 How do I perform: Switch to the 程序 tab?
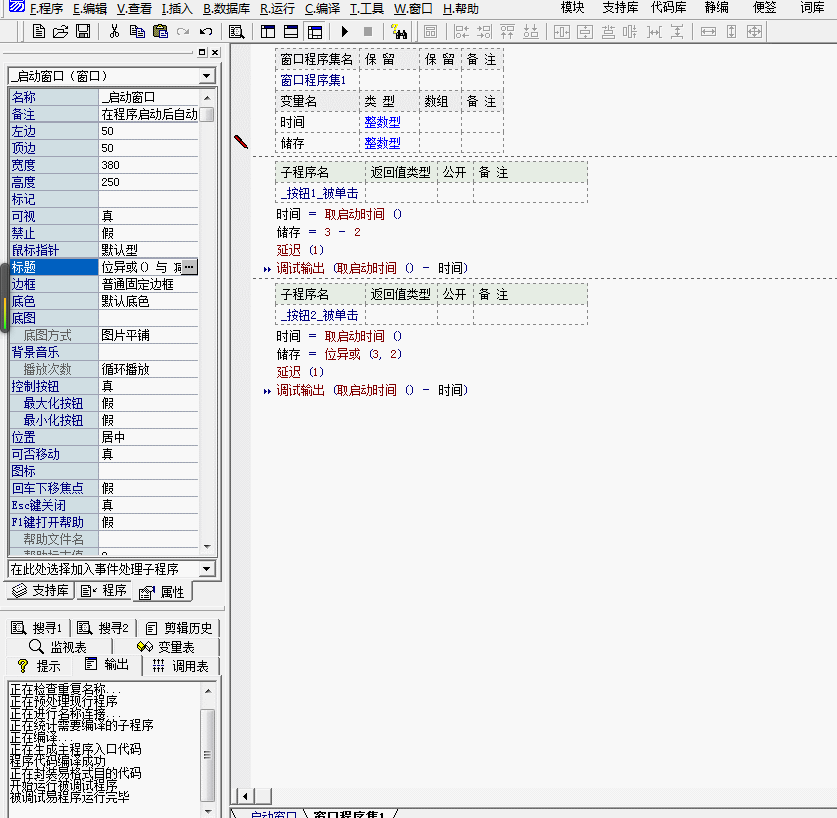pyautogui.click(x=104, y=591)
